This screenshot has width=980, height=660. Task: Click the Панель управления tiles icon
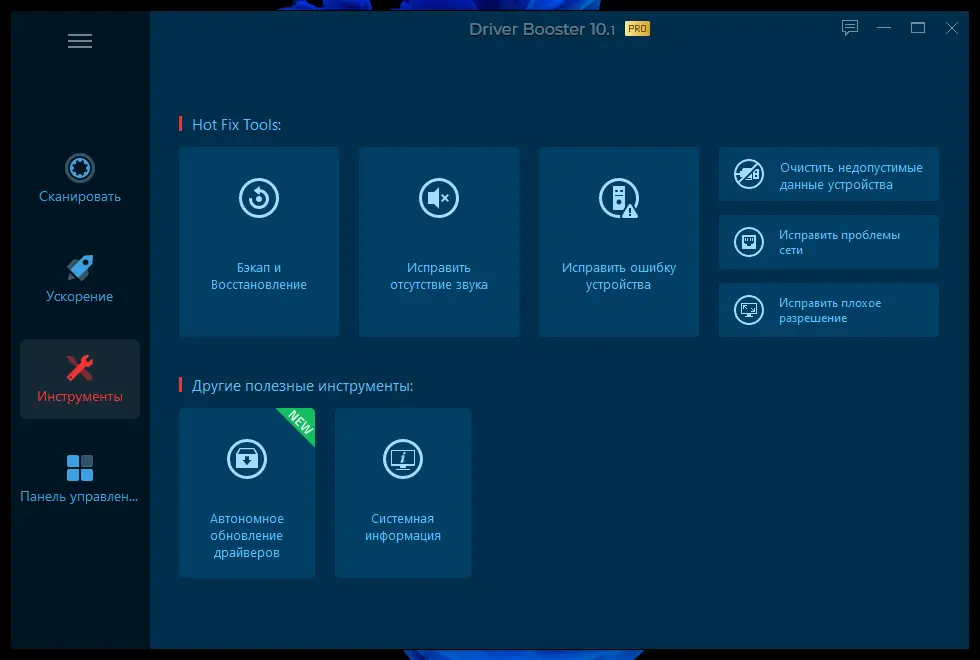[x=80, y=468]
